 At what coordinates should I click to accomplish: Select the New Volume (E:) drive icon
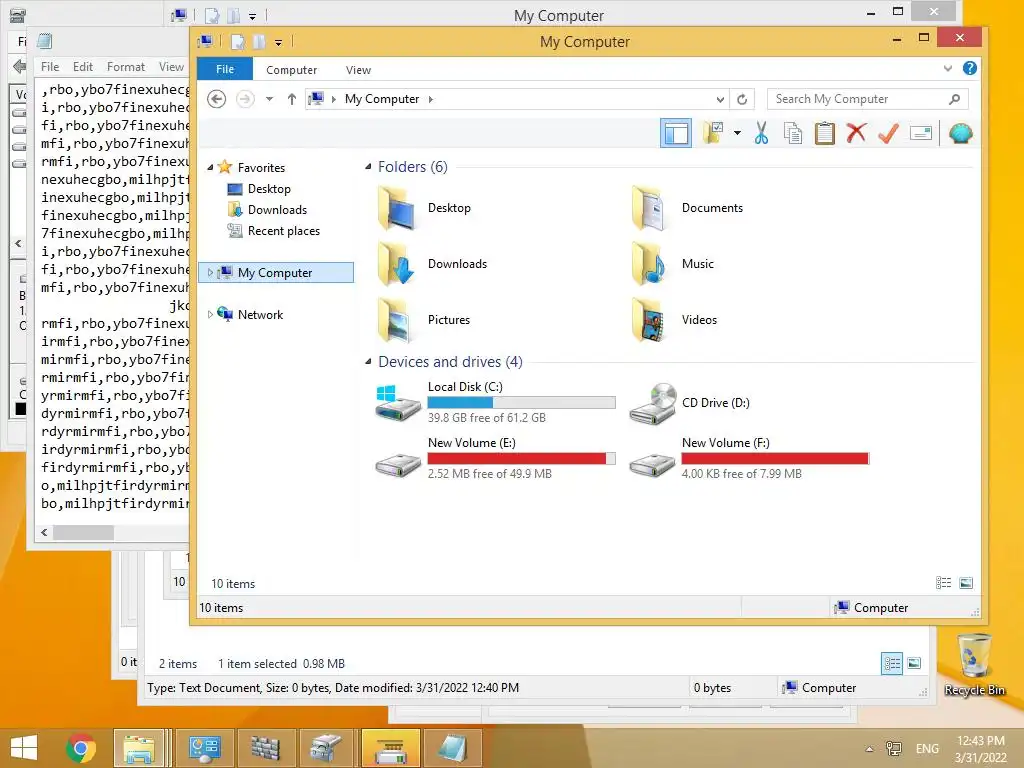(398, 465)
